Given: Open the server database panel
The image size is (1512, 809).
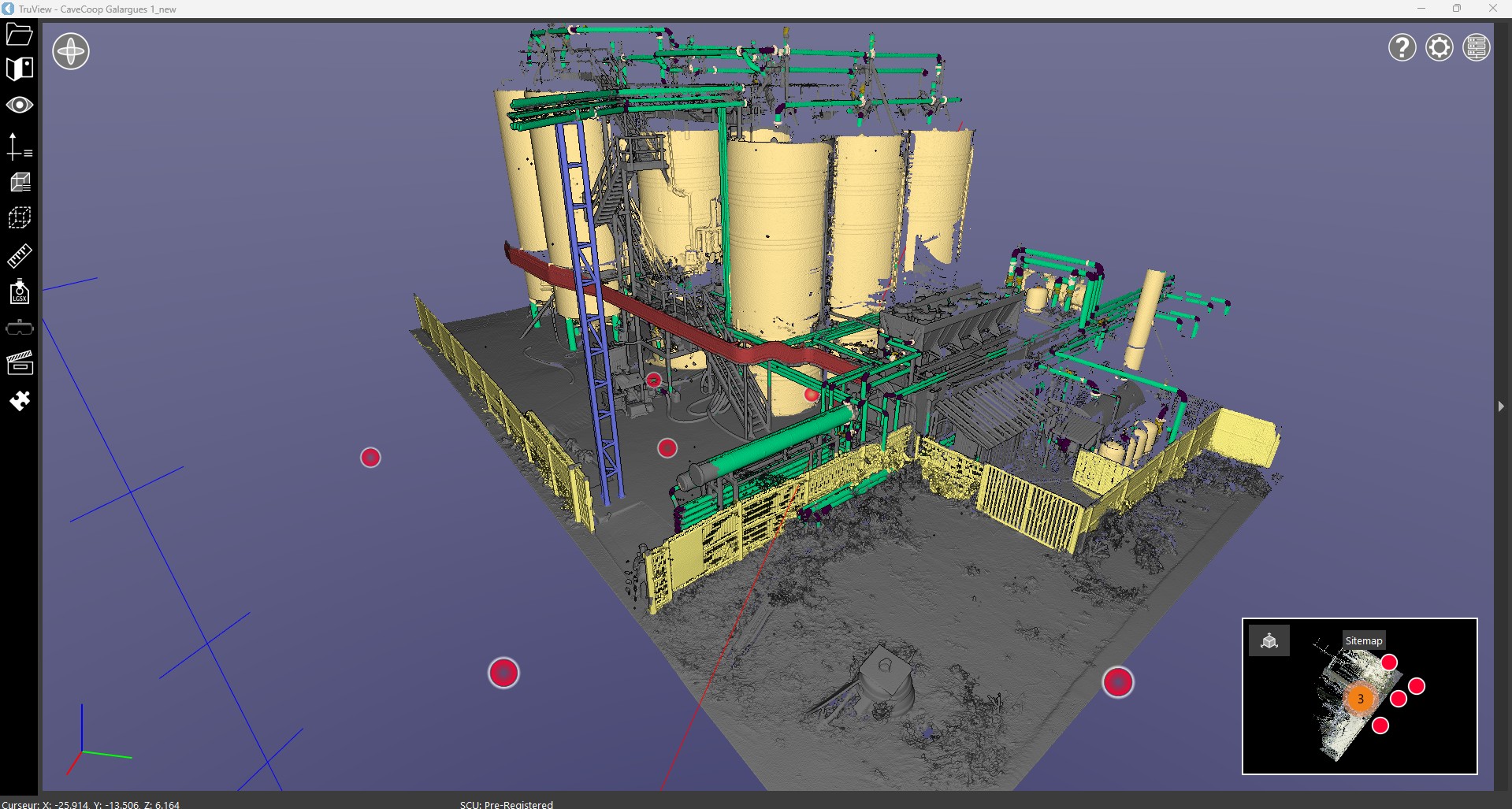Looking at the screenshot, I should [x=1477, y=47].
